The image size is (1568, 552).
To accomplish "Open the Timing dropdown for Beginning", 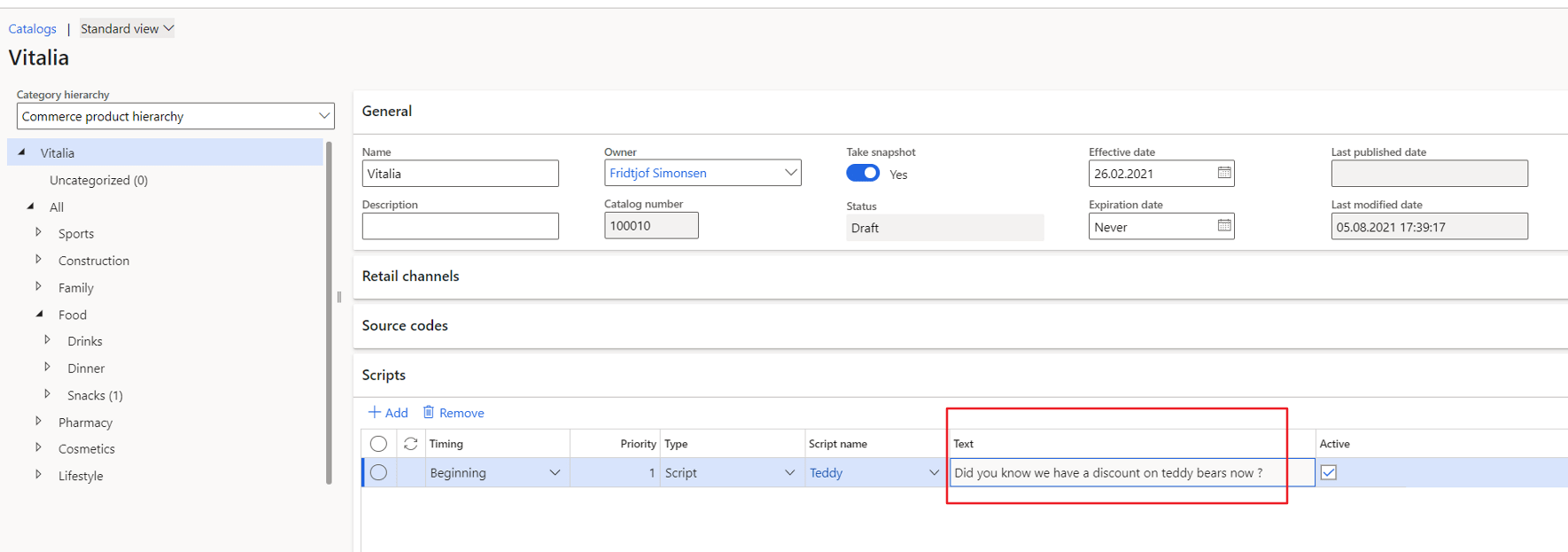I will (x=555, y=472).
